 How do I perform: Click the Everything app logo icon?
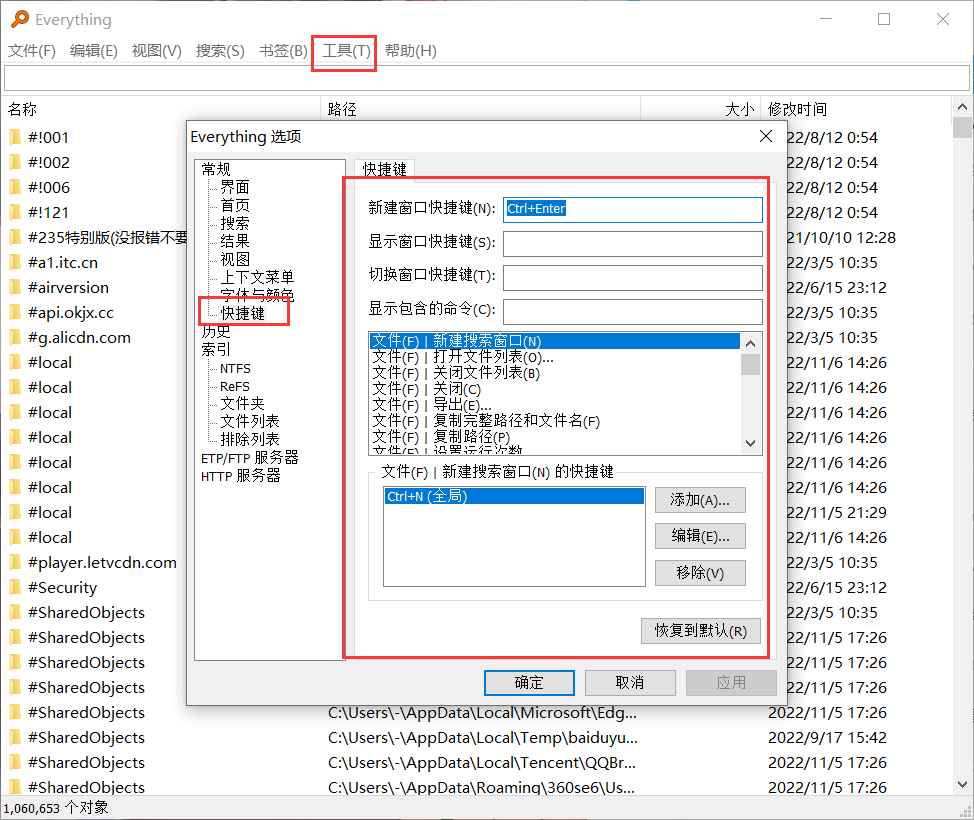(x=20, y=19)
